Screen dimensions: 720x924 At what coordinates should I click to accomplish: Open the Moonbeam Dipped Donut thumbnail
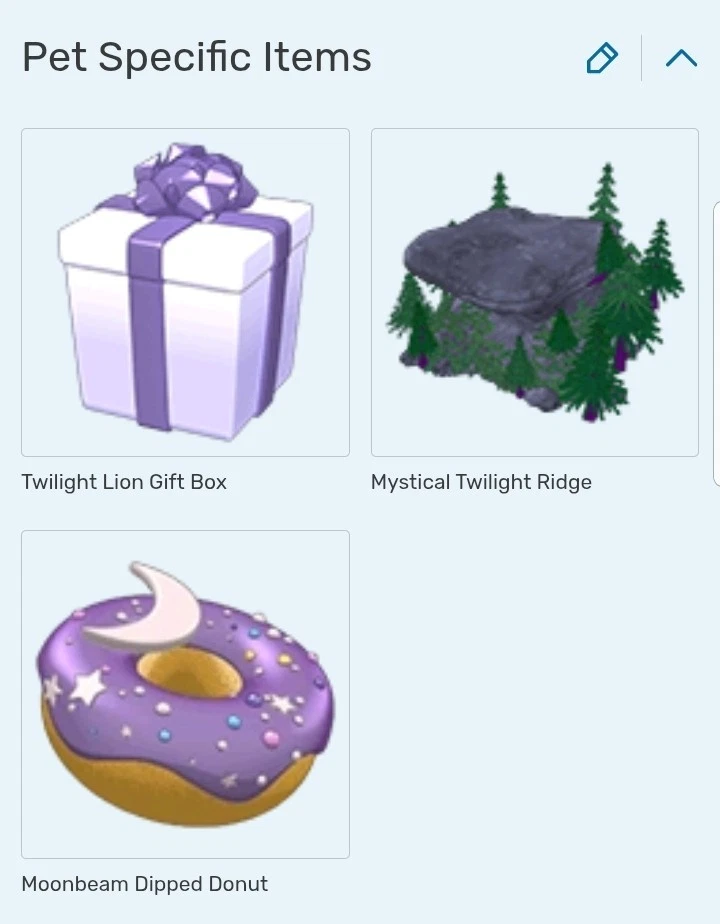pyautogui.click(x=186, y=694)
